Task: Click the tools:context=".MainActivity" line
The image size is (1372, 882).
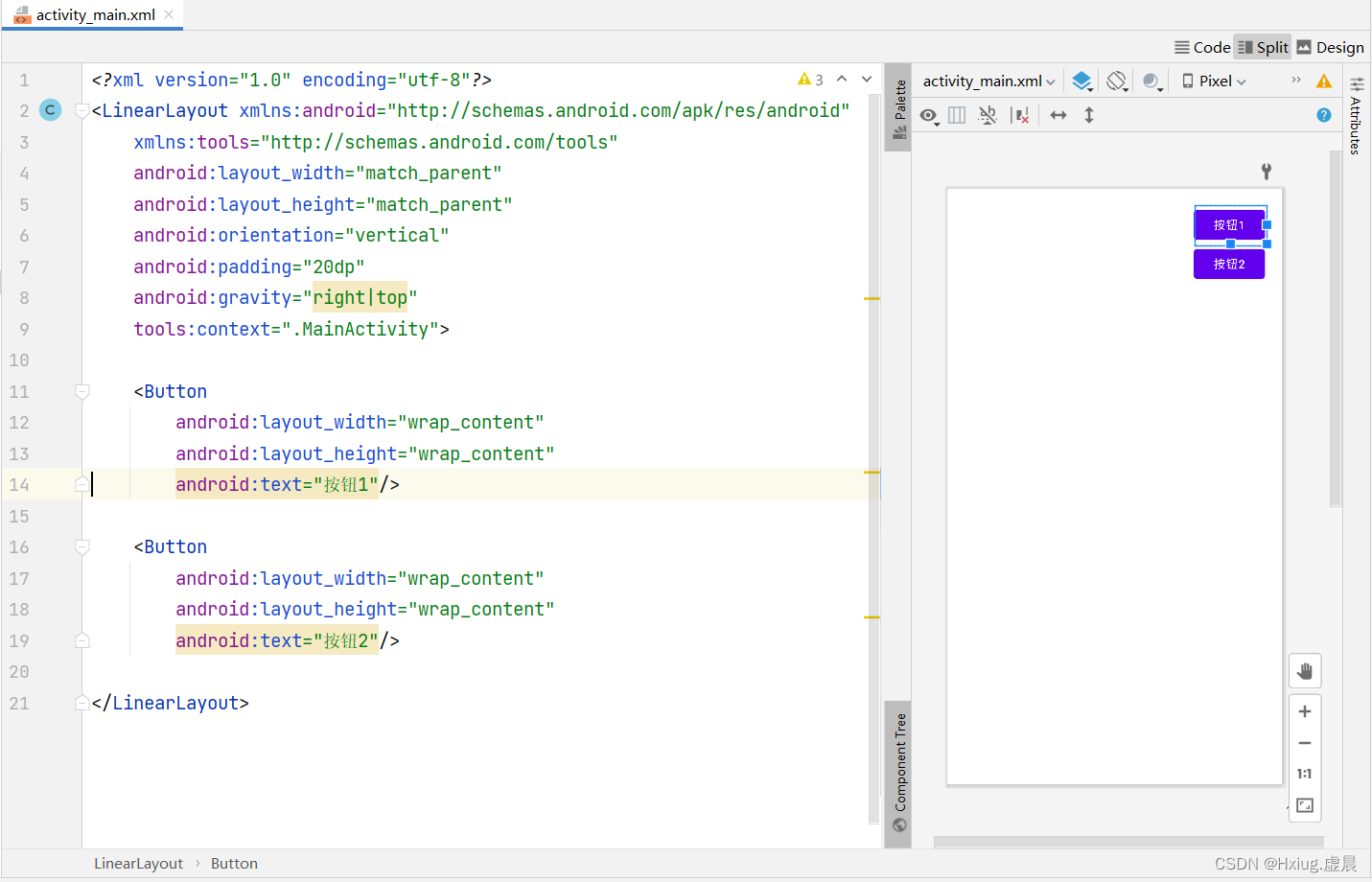Action: point(291,329)
